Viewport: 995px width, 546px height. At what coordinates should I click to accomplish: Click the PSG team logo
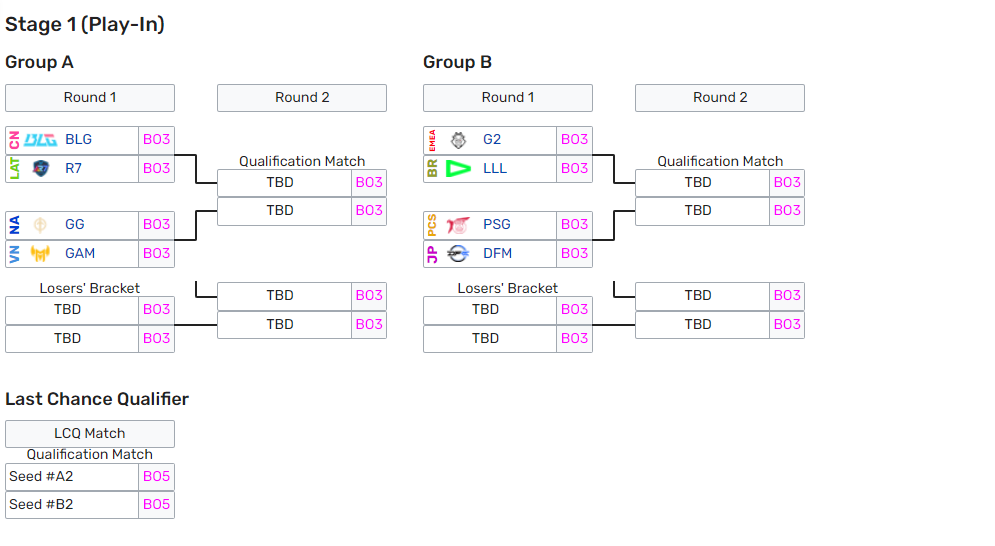coord(458,225)
